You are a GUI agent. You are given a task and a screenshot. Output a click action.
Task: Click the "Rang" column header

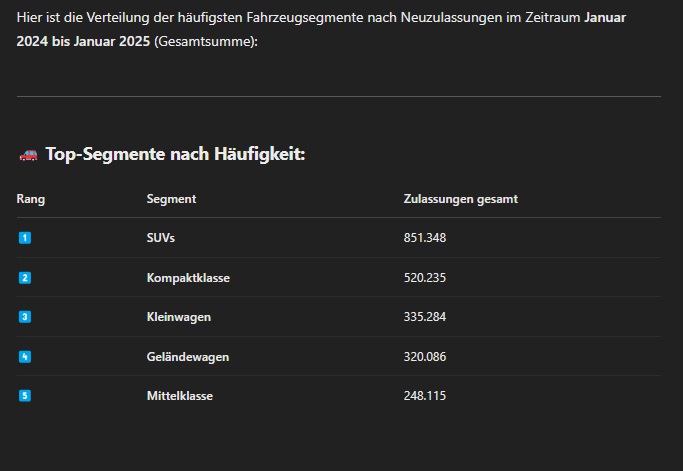pyautogui.click(x=31, y=199)
